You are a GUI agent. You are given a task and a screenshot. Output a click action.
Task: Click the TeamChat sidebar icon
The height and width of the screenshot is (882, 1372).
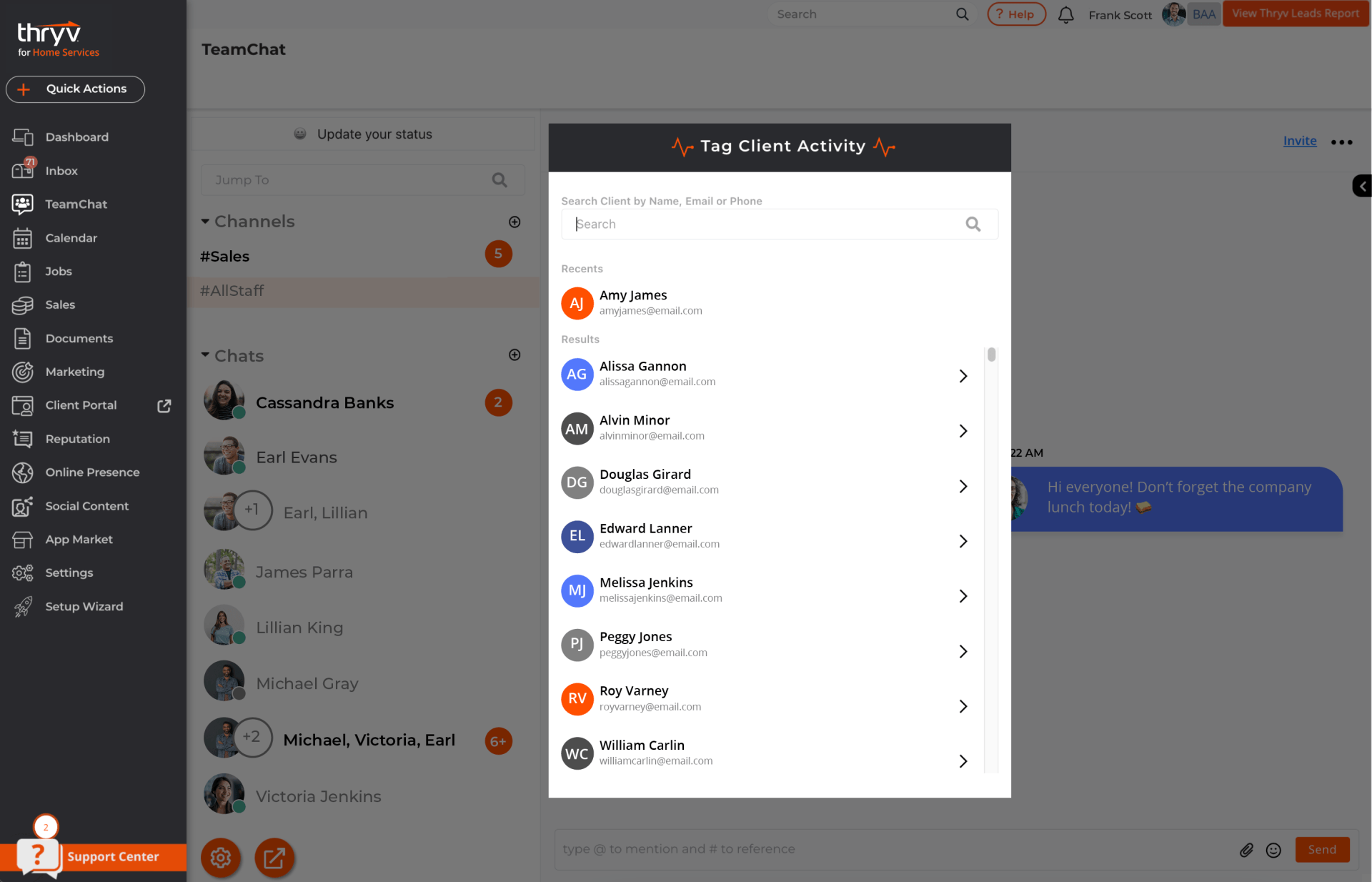pyautogui.click(x=23, y=204)
